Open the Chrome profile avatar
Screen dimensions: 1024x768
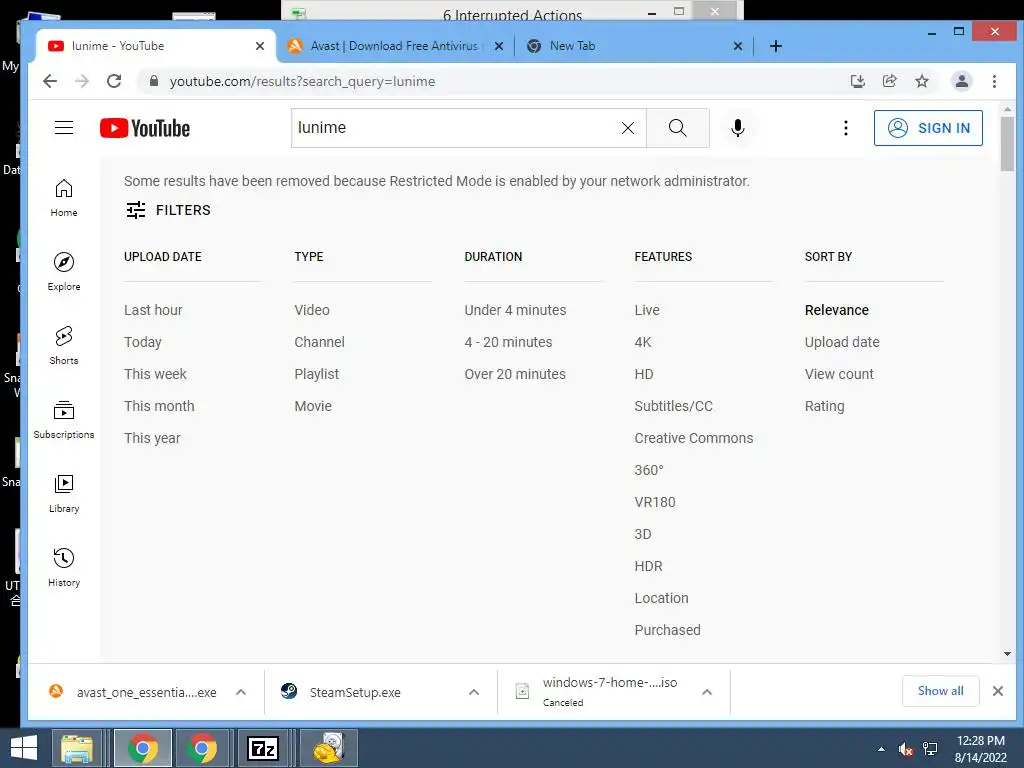[x=961, y=81]
